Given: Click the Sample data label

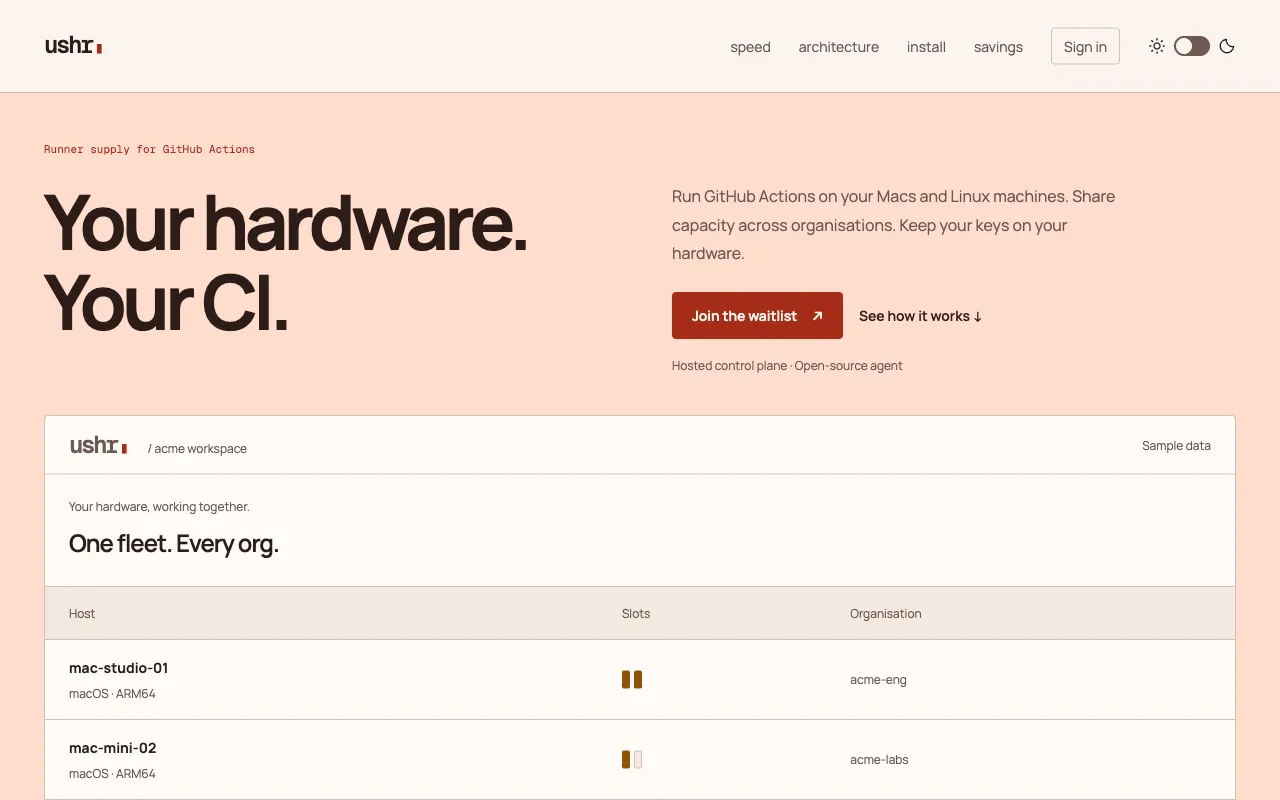Looking at the screenshot, I should coord(1176,446).
